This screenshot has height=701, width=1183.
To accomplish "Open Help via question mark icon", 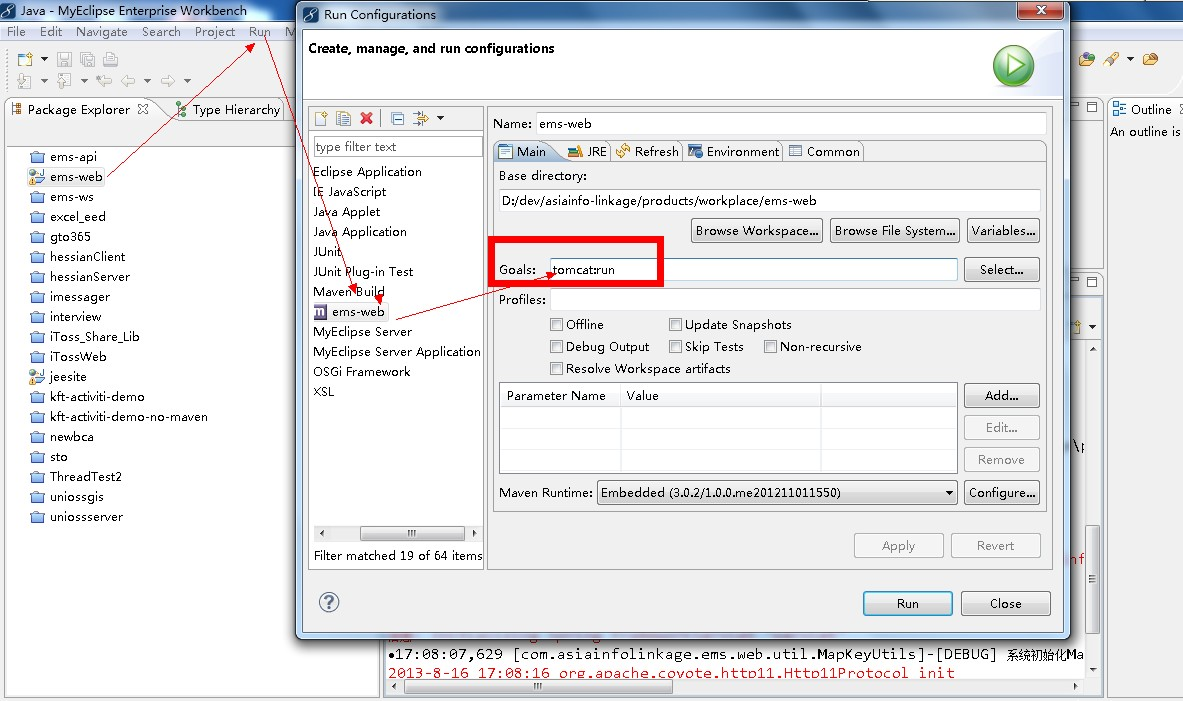I will (329, 602).
